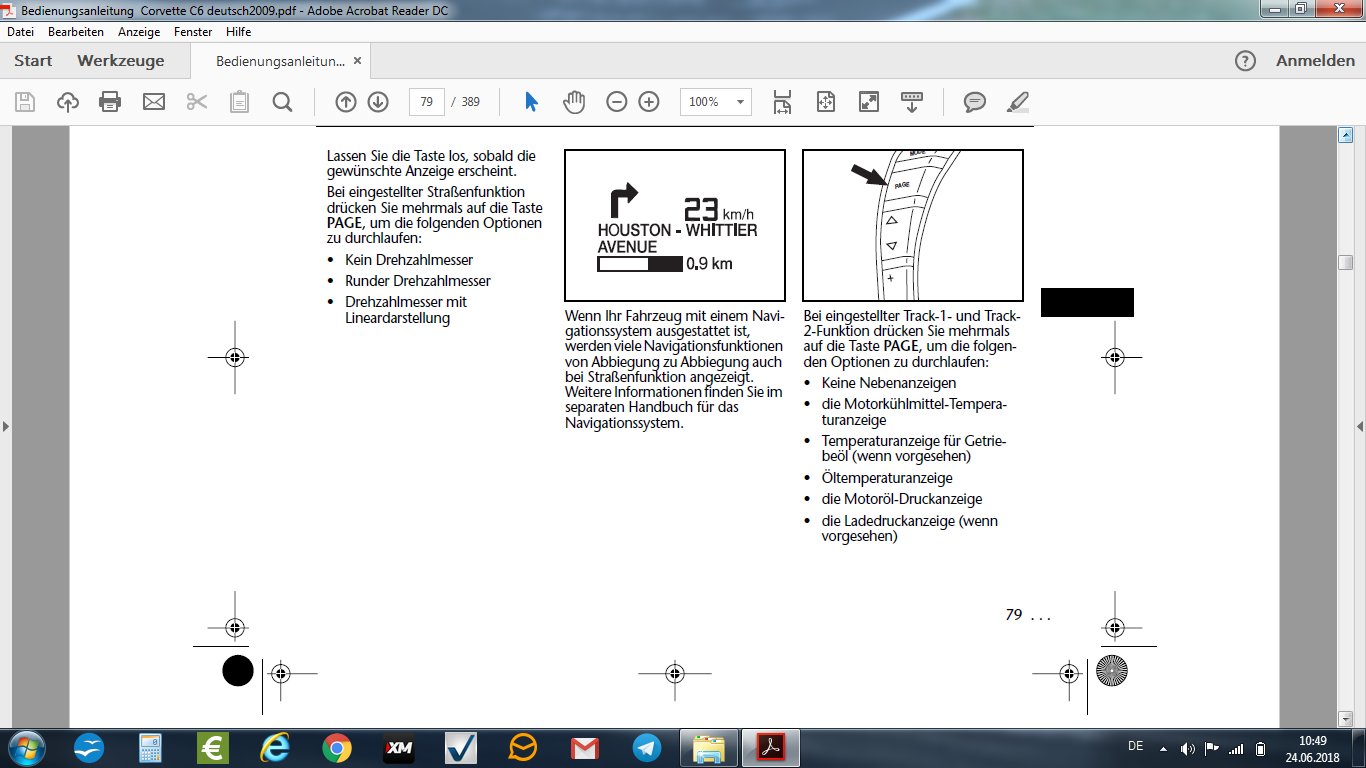Viewport: 1366px width, 768px height.
Task: Go to the next page arrow
Action: pos(377,102)
